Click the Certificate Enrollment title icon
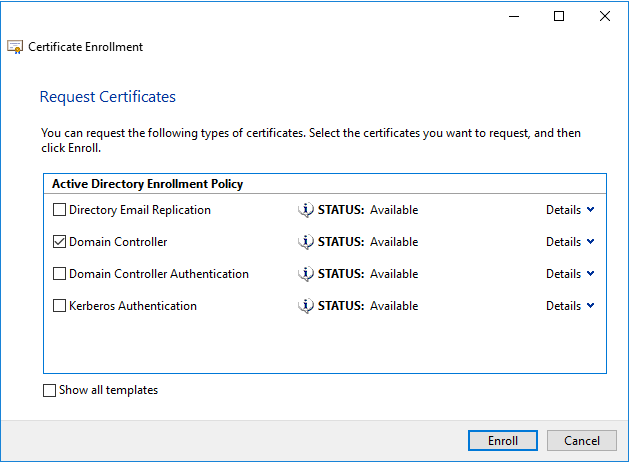Viewport: 631px width, 464px height. pos(15,47)
